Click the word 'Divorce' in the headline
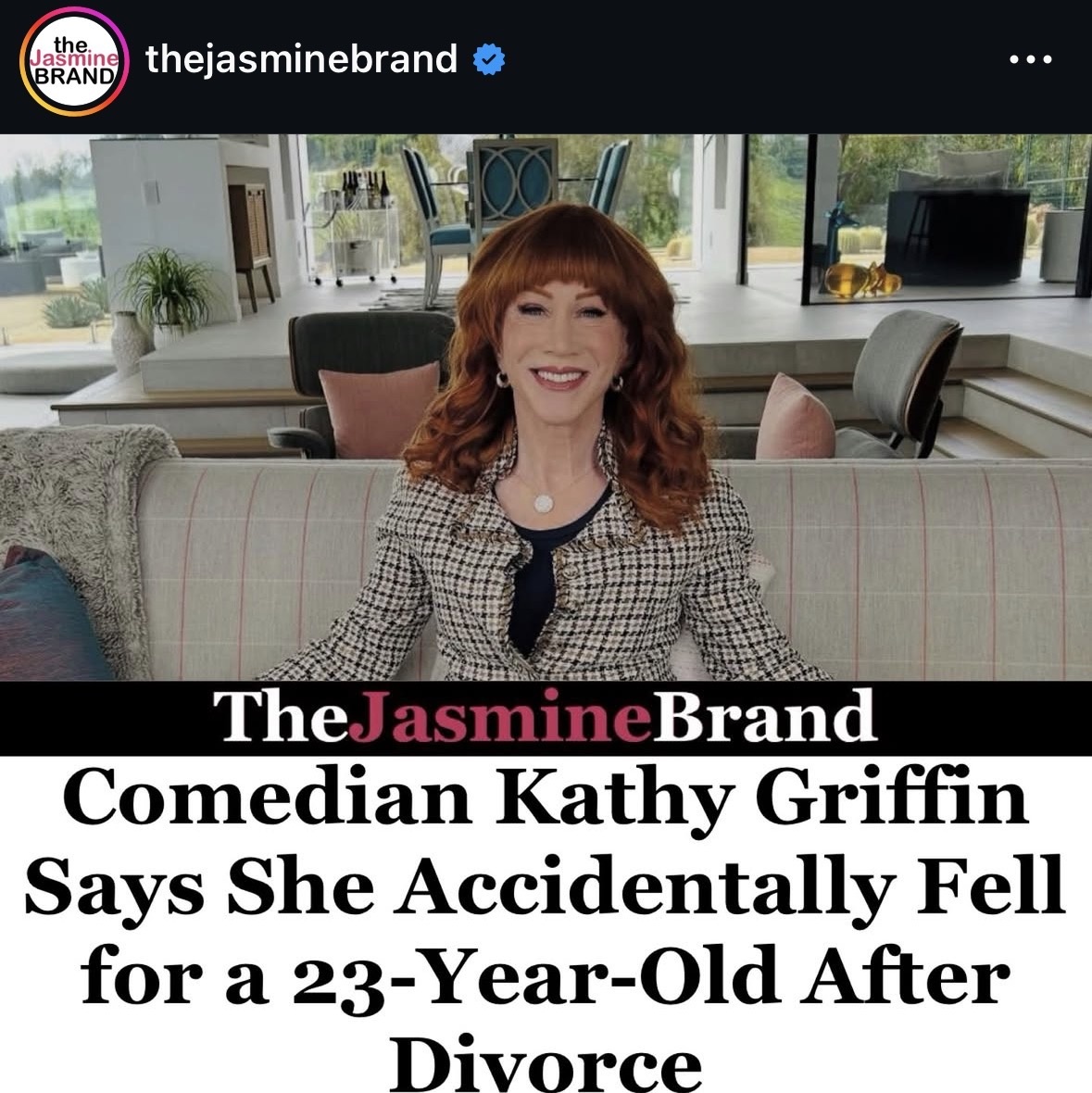 coord(545,1064)
